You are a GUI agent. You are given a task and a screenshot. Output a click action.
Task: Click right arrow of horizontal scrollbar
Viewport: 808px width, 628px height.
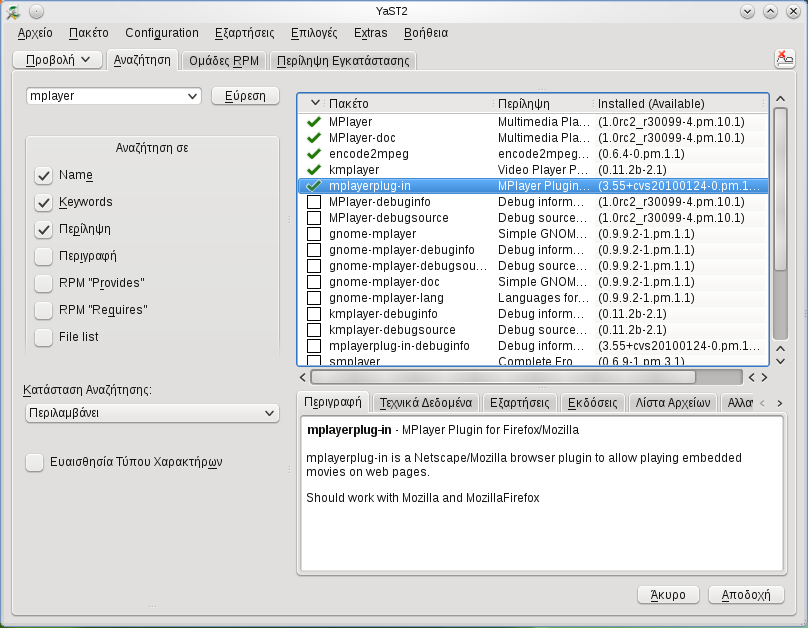pos(765,378)
